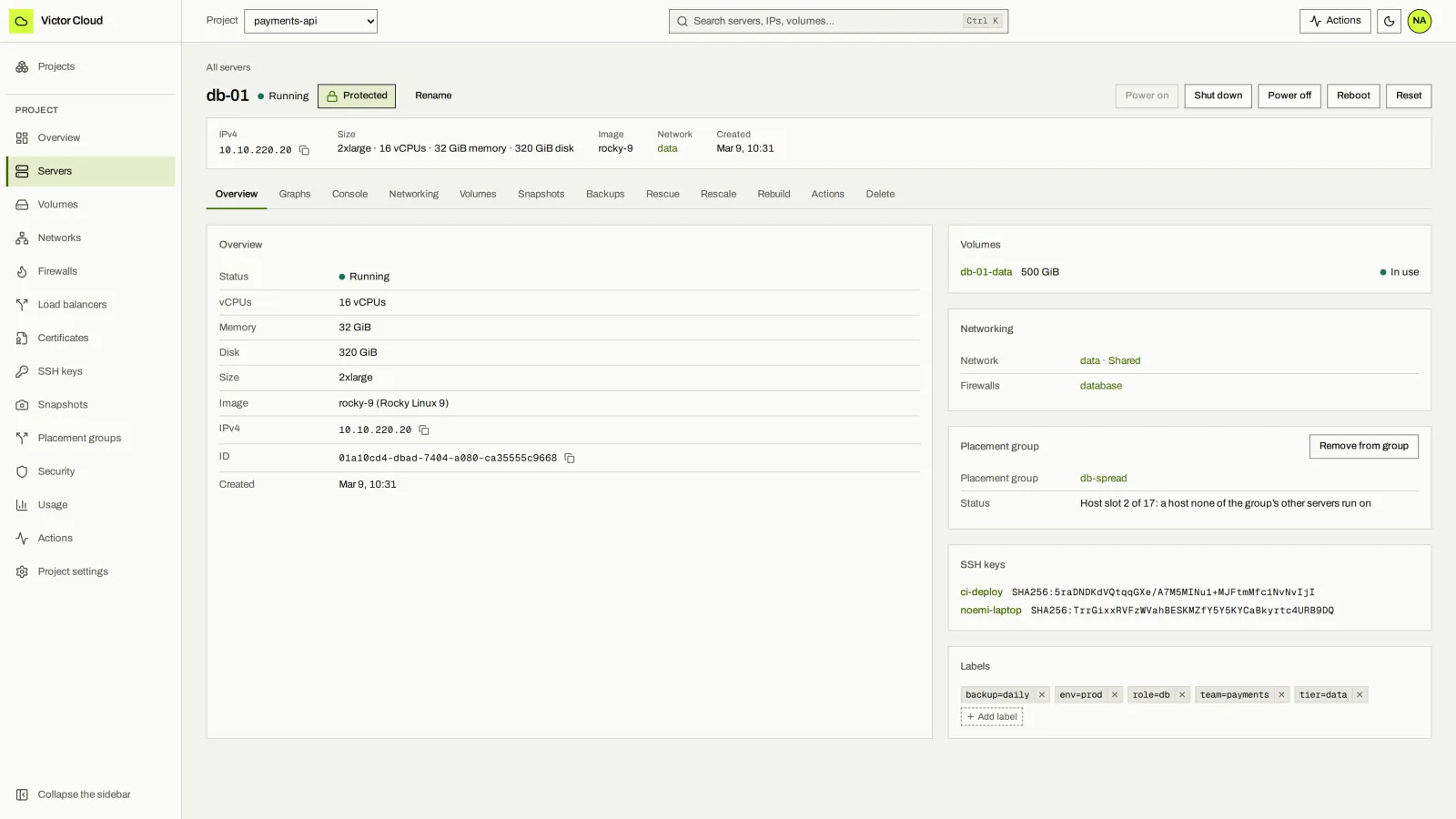Click Remove from group button
The image size is (1456, 819).
click(x=1363, y=446)
